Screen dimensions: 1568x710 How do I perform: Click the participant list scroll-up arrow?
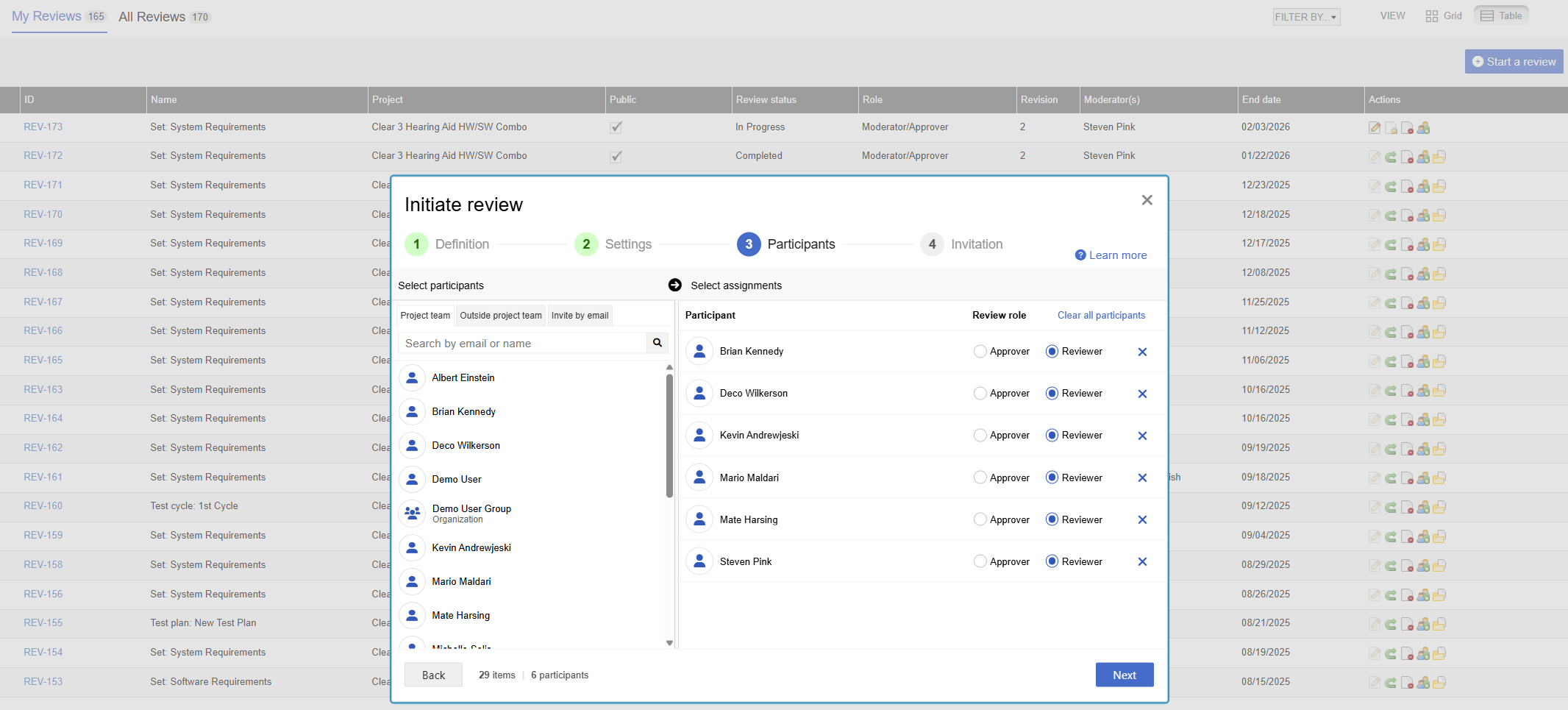pos(669,366)
